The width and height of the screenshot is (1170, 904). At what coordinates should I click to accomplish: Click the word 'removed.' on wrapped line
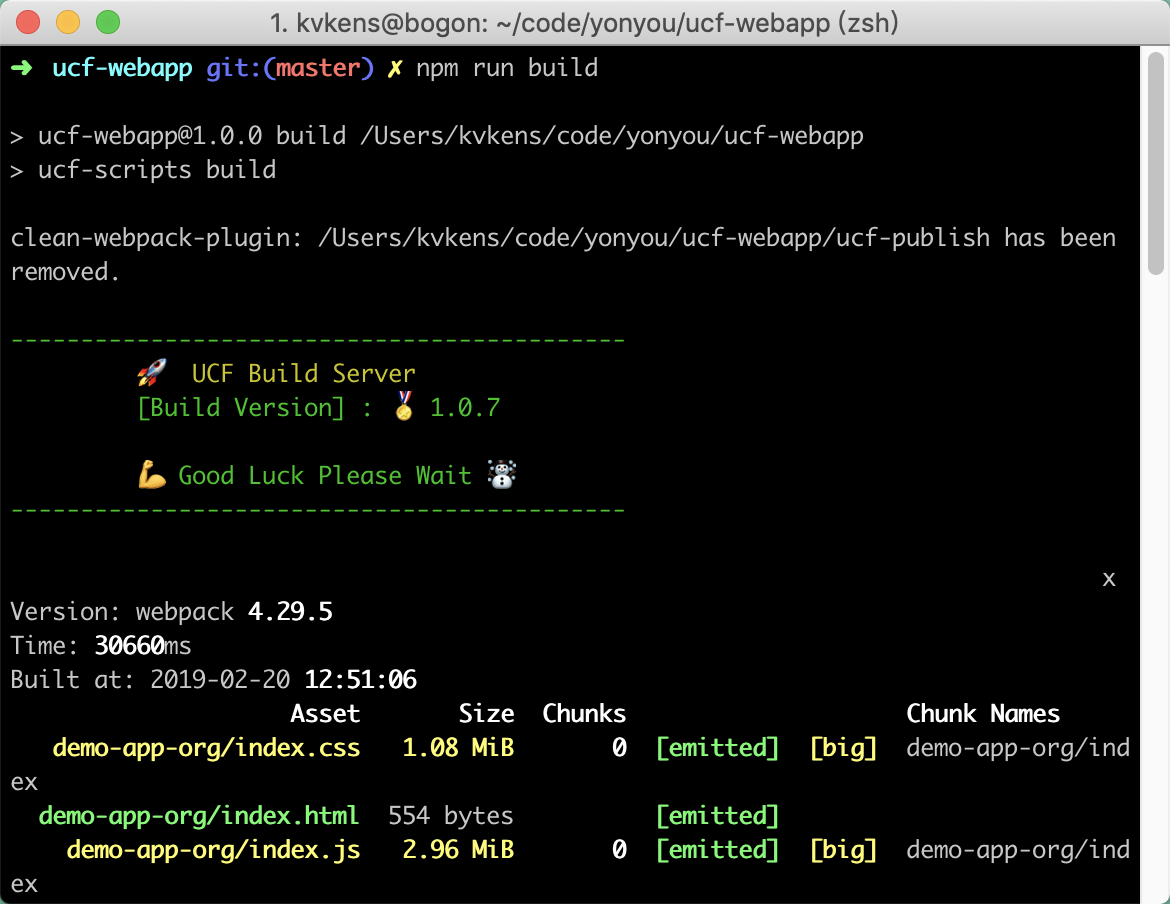(65, 272)
